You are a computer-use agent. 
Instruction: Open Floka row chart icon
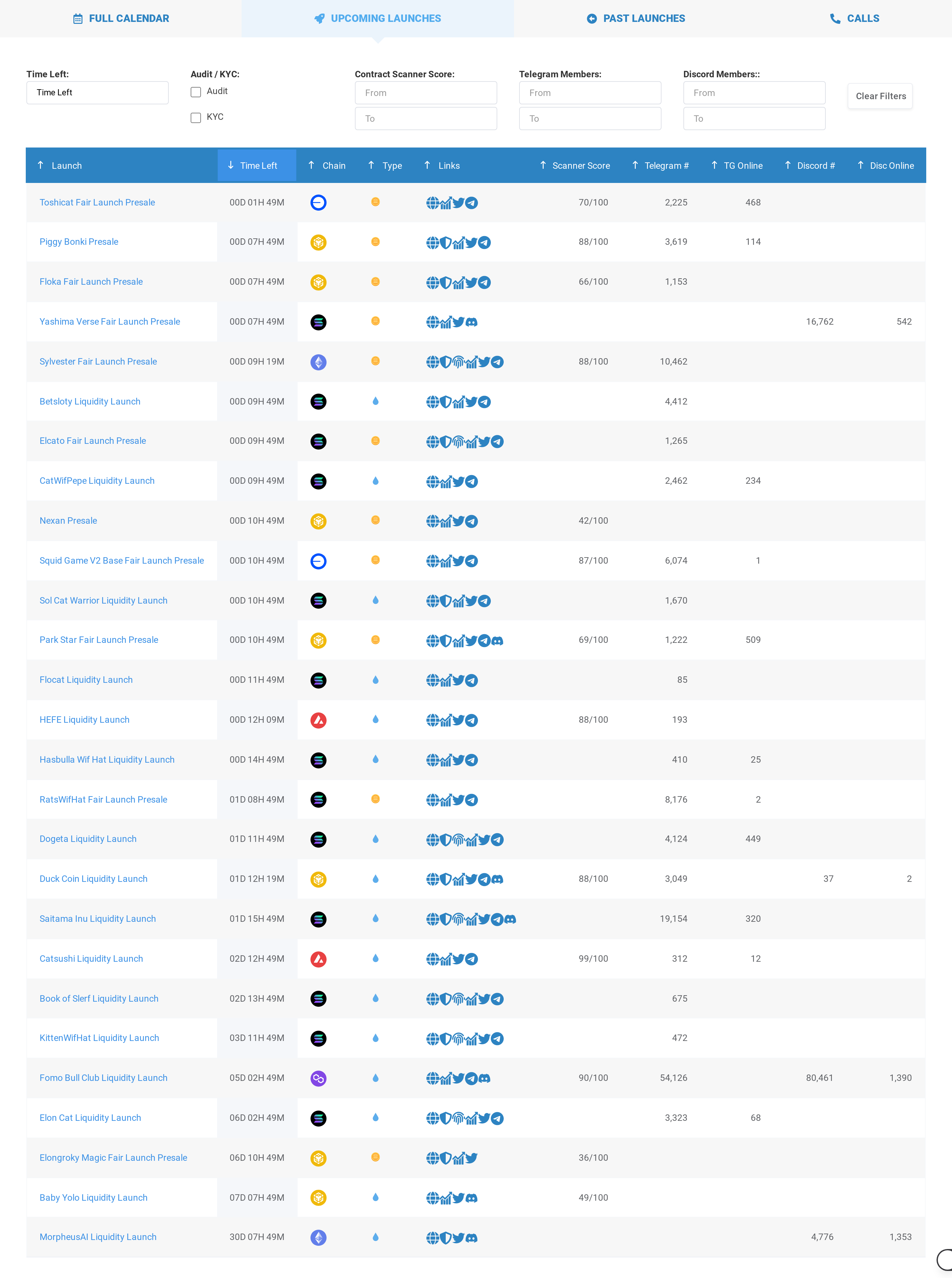pos(459,282)
